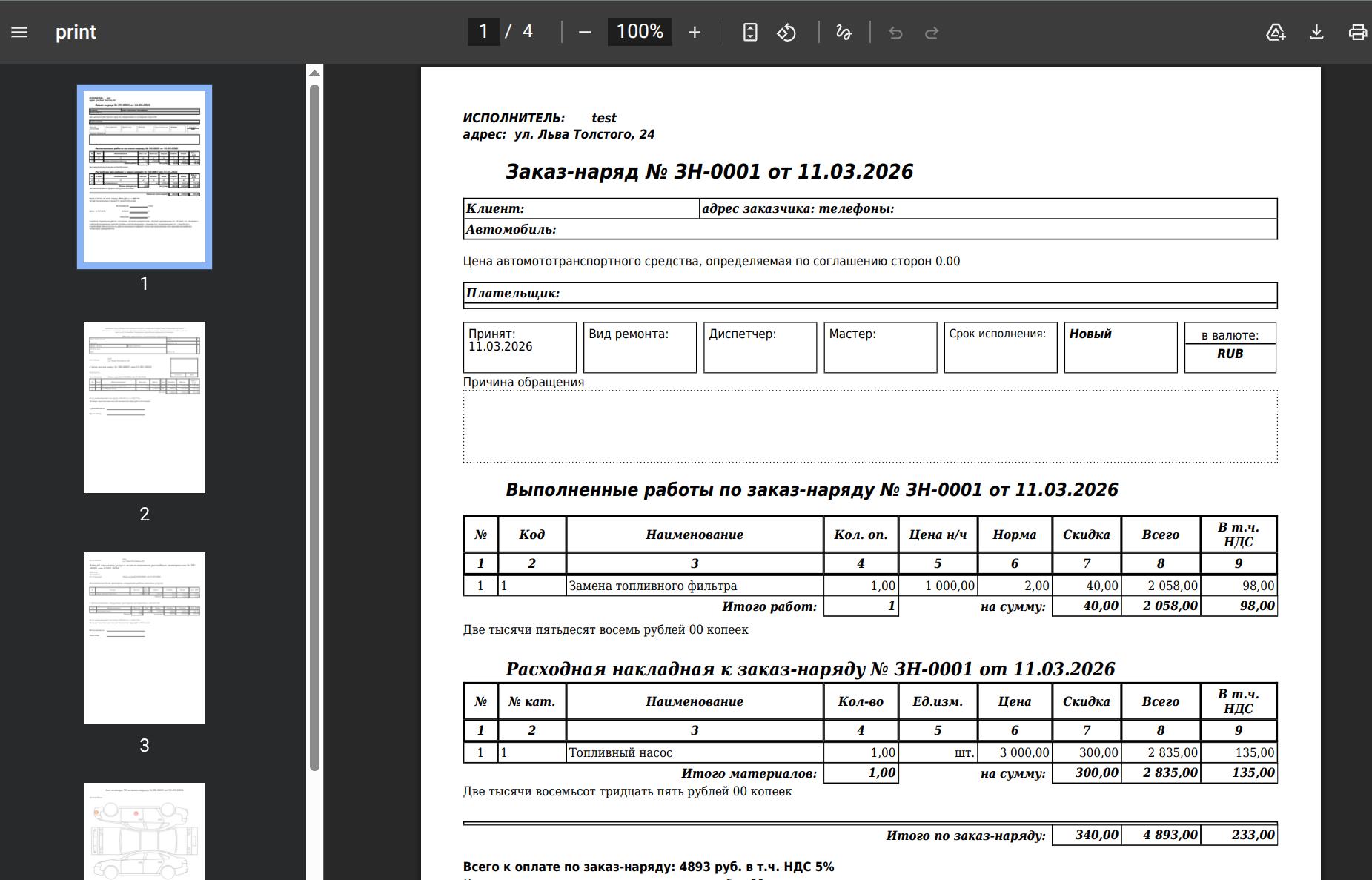Select the draw annotation tool
Screen dimensions: 1372x880
844,32
